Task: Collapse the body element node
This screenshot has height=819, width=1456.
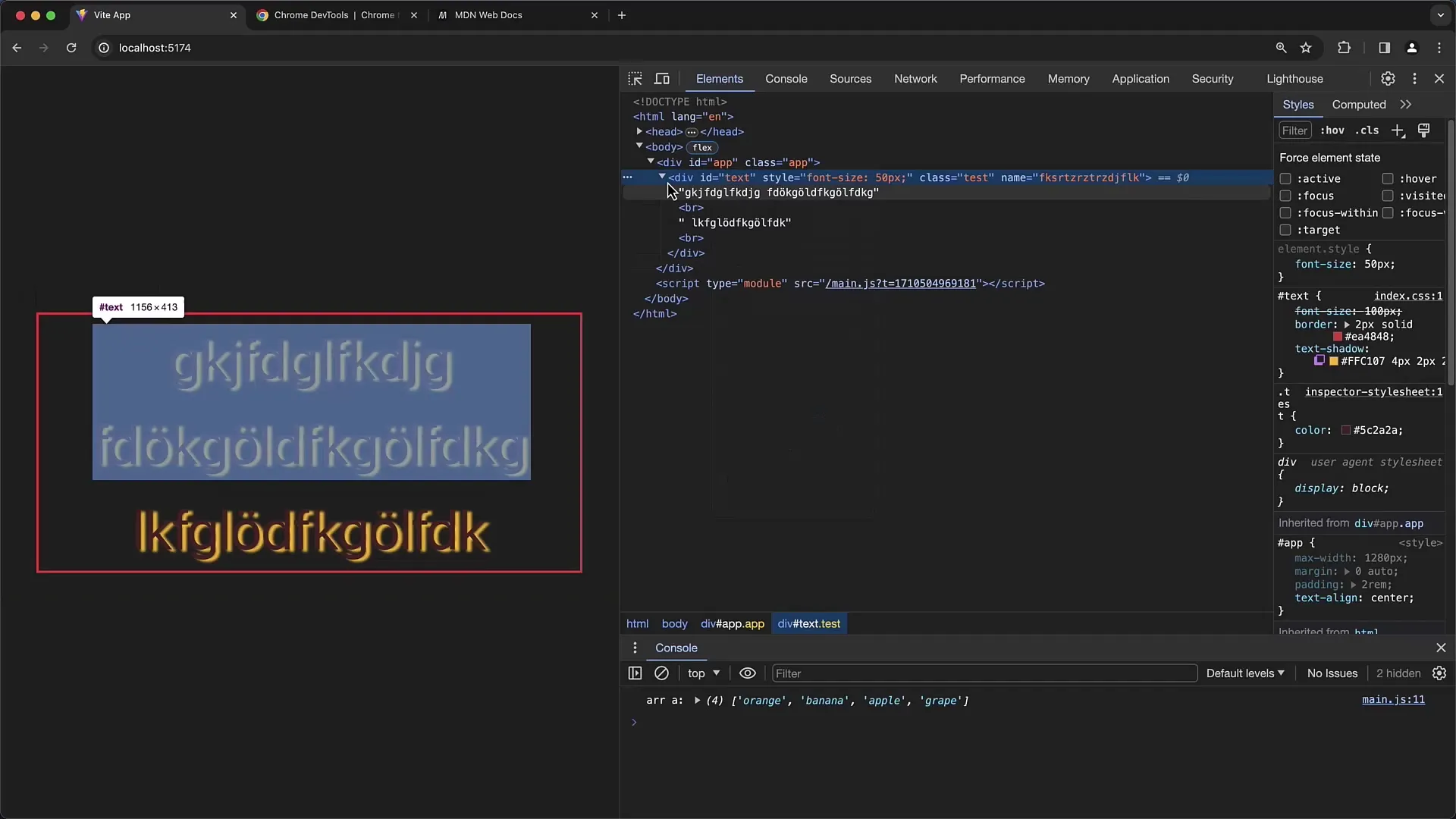Action: pos(639,146)
